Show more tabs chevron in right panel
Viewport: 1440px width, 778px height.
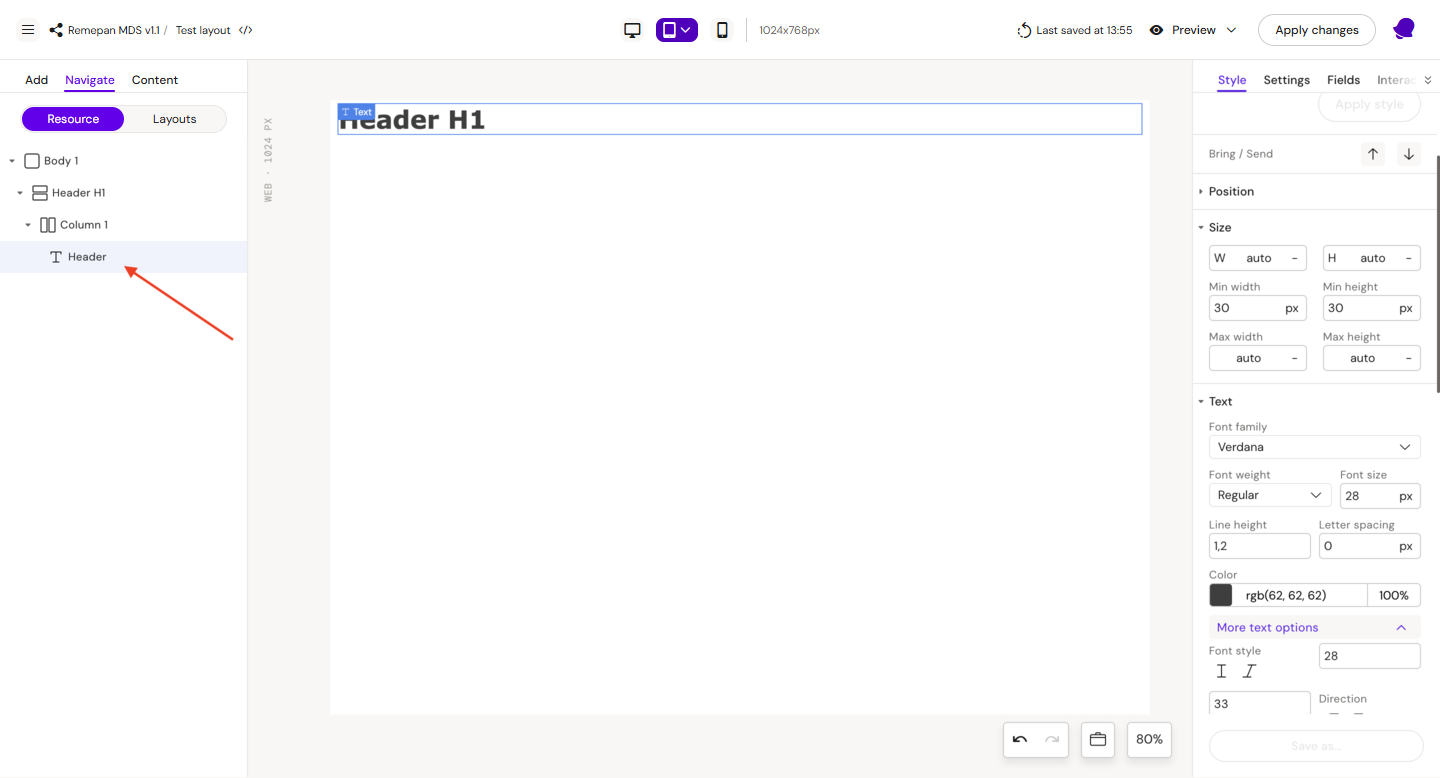click(x=1428, y=80)
